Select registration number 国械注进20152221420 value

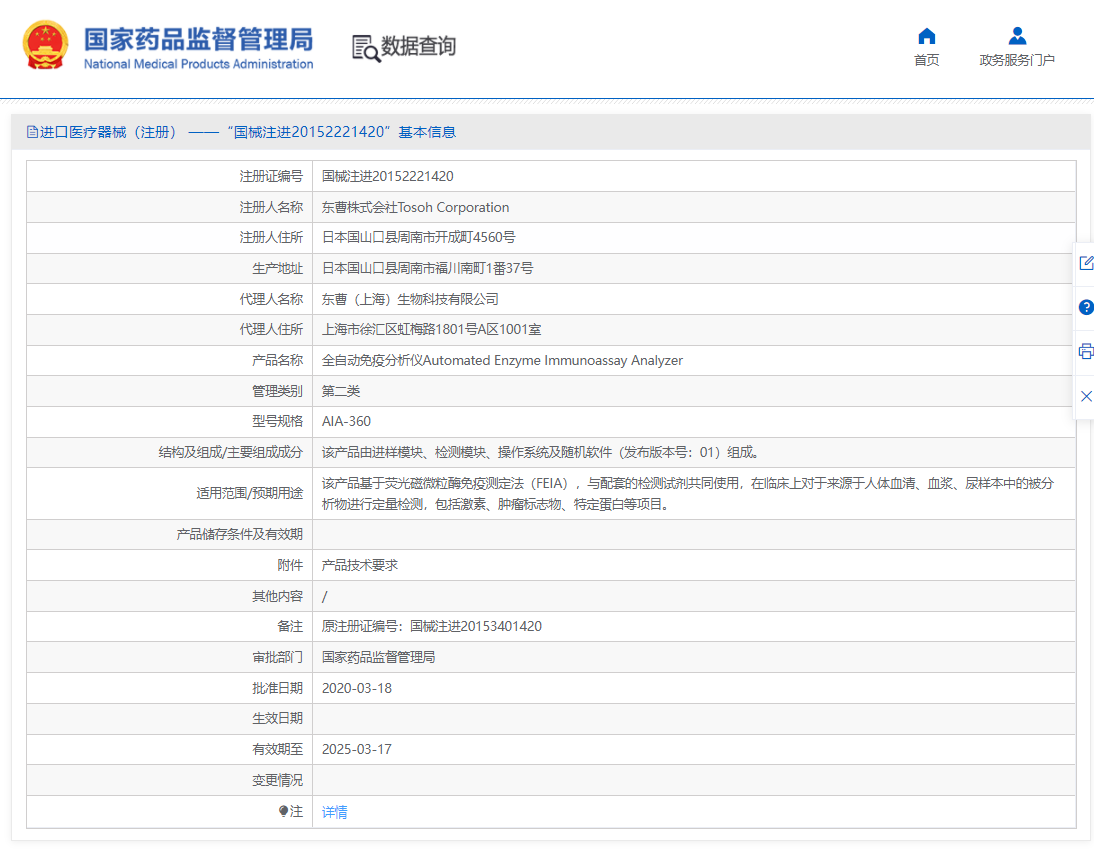[x=387, y=177]
